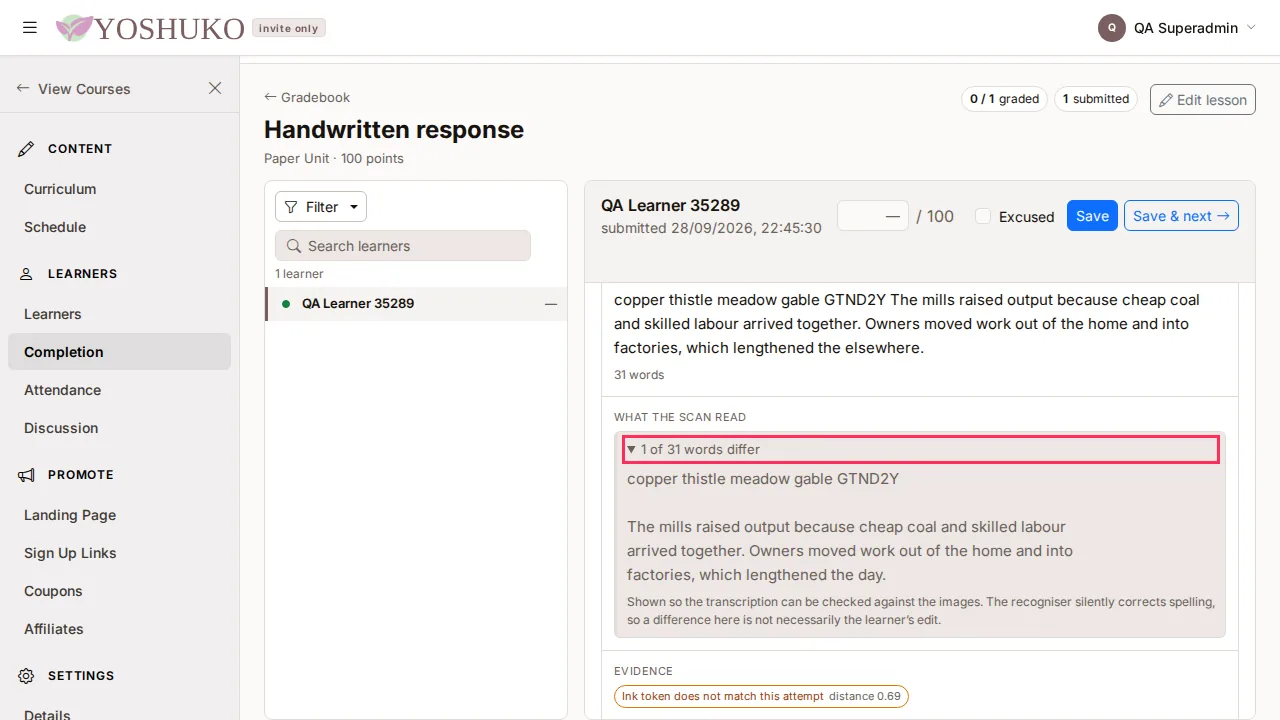Screen dimensions: 1280x720
Task: Open the Filter dropdown
Action: [321, 207]
